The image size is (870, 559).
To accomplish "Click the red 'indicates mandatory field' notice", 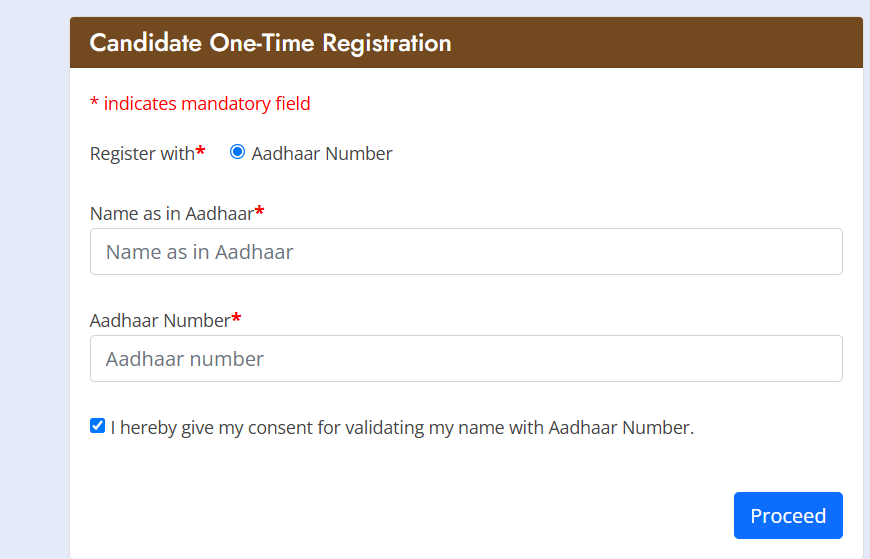I will coord(207,103).
